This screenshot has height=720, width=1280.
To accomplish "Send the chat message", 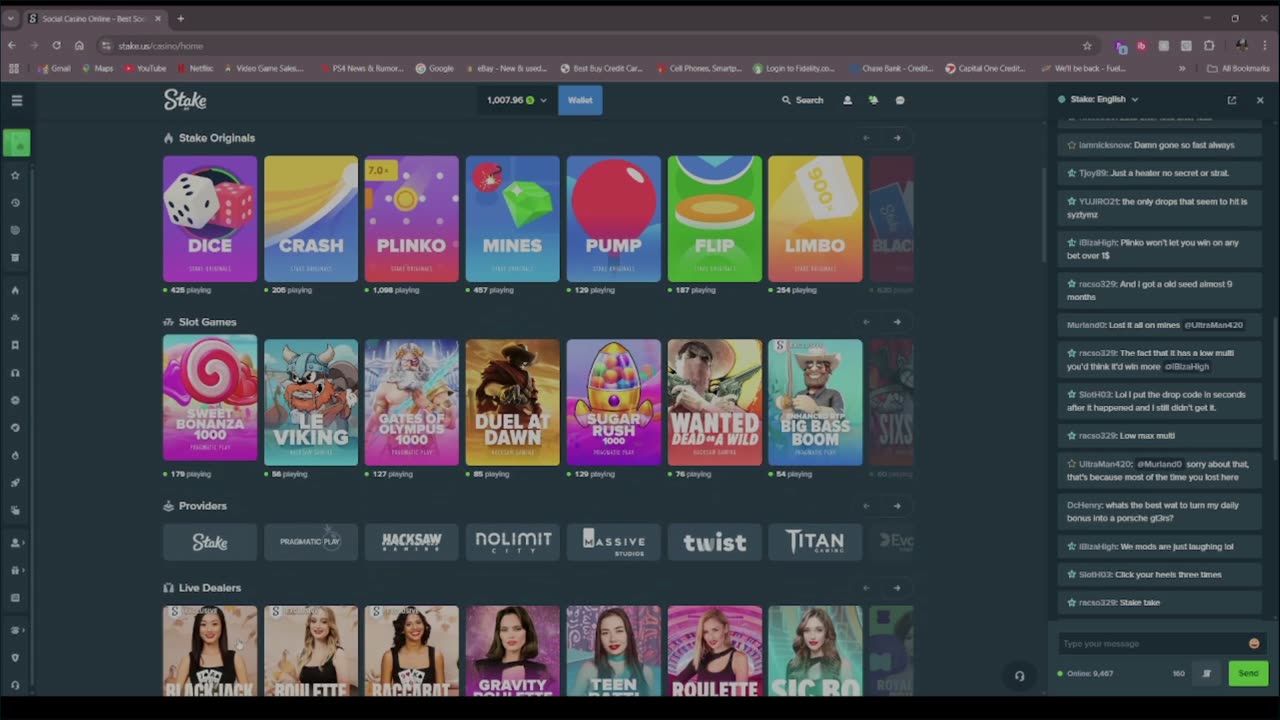I will coord(1248,673).
